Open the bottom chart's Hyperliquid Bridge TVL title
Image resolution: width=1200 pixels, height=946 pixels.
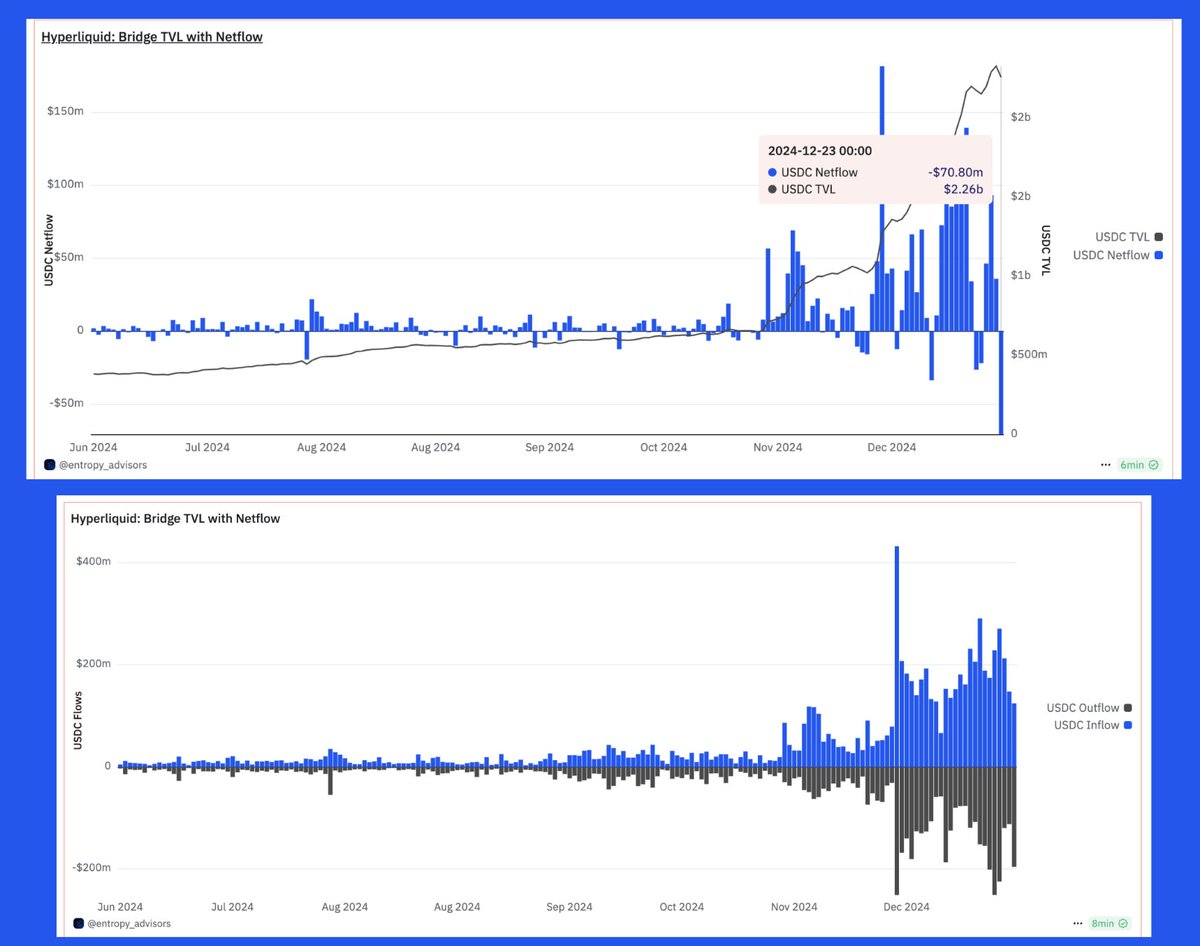pos(175,519)
